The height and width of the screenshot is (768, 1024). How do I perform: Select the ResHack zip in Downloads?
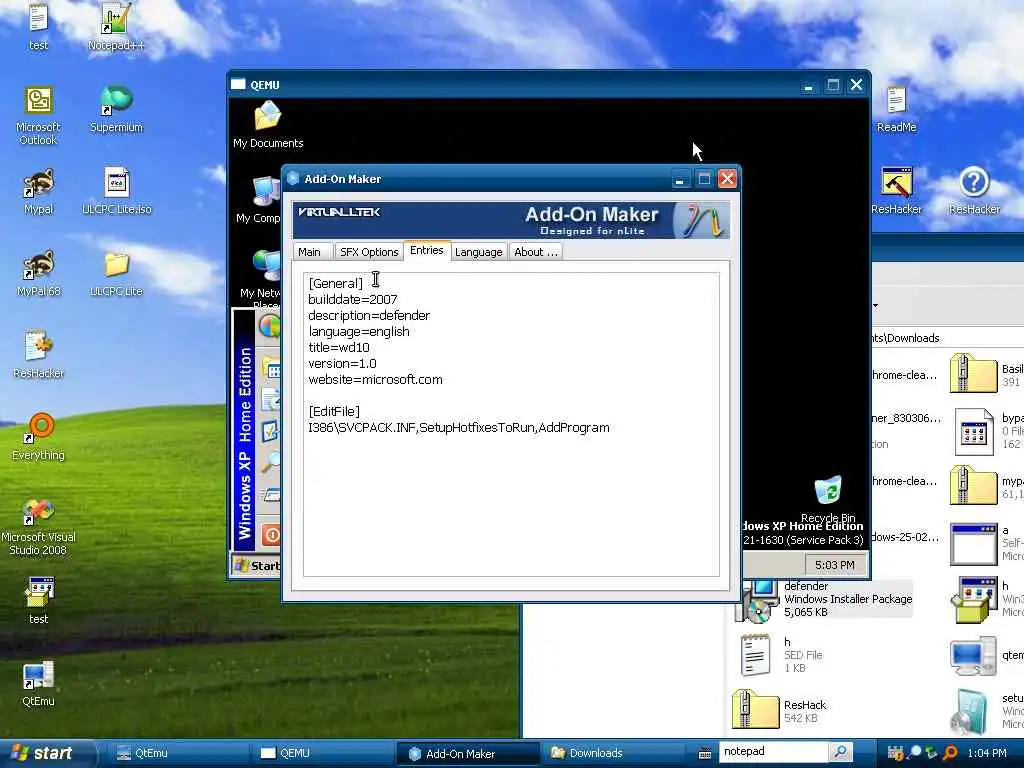(x=780, y=711)
